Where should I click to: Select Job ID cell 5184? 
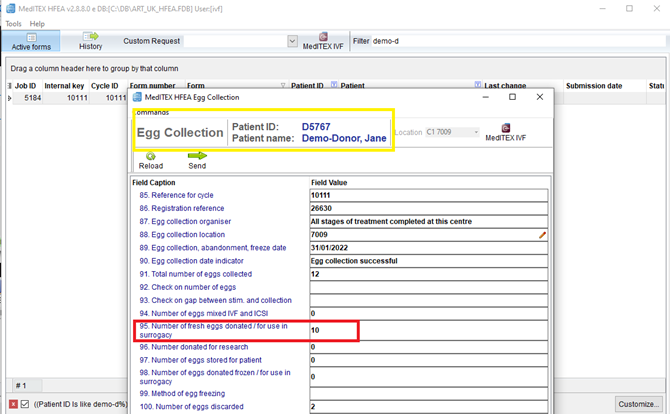coord(28,98)
